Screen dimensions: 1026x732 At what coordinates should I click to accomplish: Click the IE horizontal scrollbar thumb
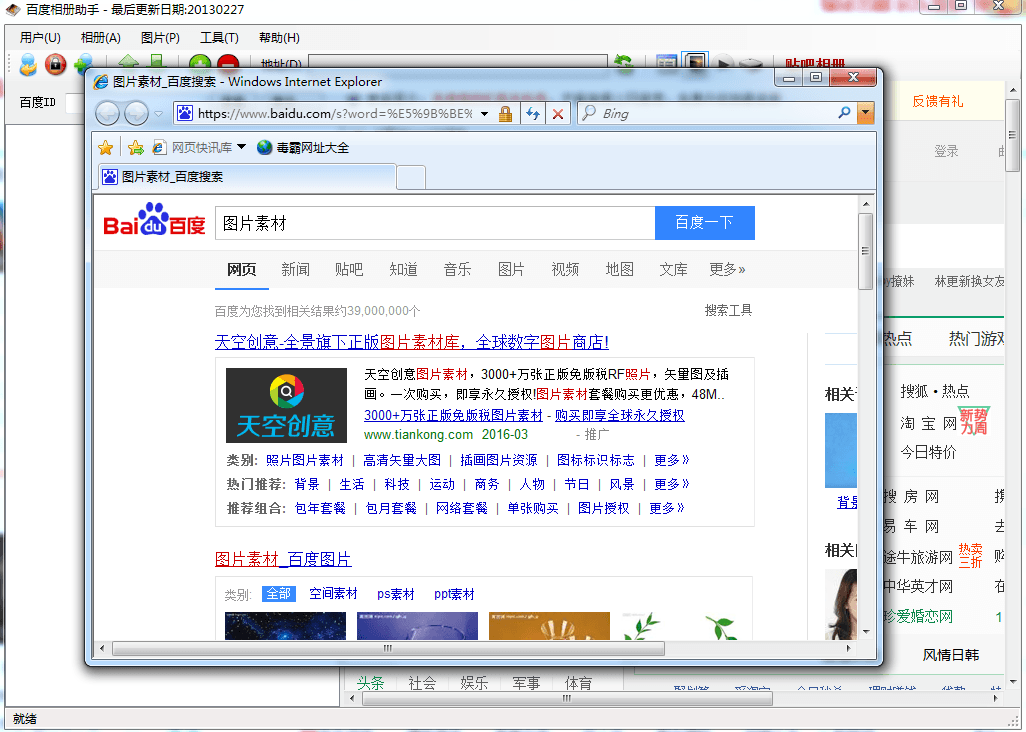[x=389, y=648]
